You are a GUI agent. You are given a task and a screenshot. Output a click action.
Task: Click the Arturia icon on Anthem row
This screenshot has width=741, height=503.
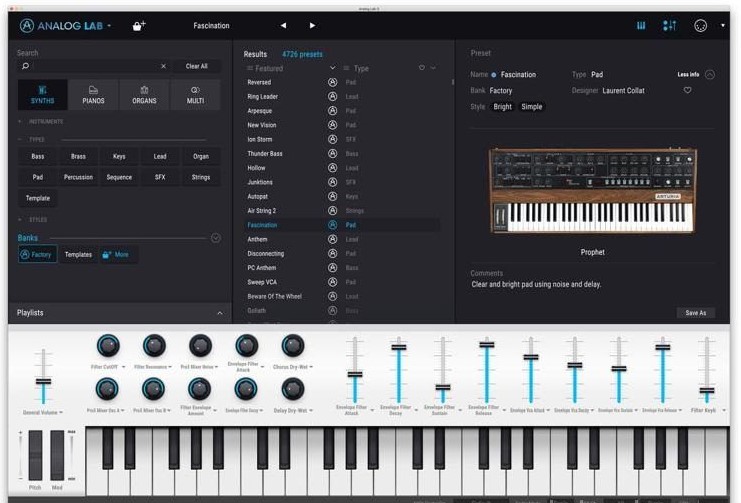[332, 239]
